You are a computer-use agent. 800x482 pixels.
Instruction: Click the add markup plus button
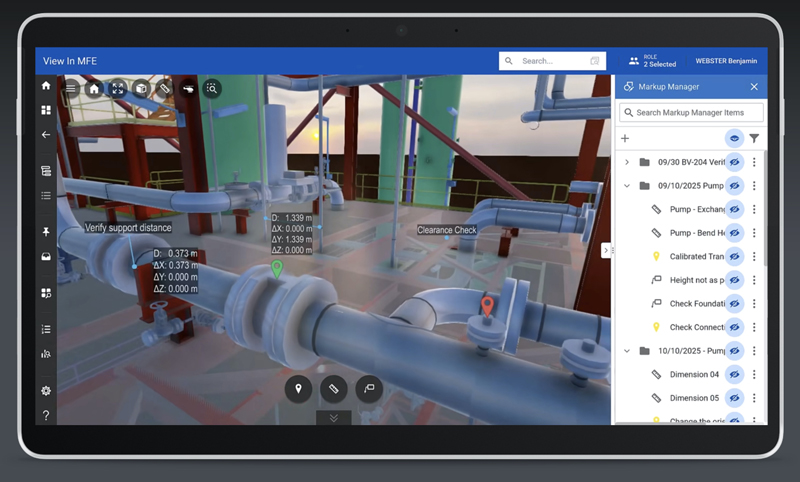(625, 139)
